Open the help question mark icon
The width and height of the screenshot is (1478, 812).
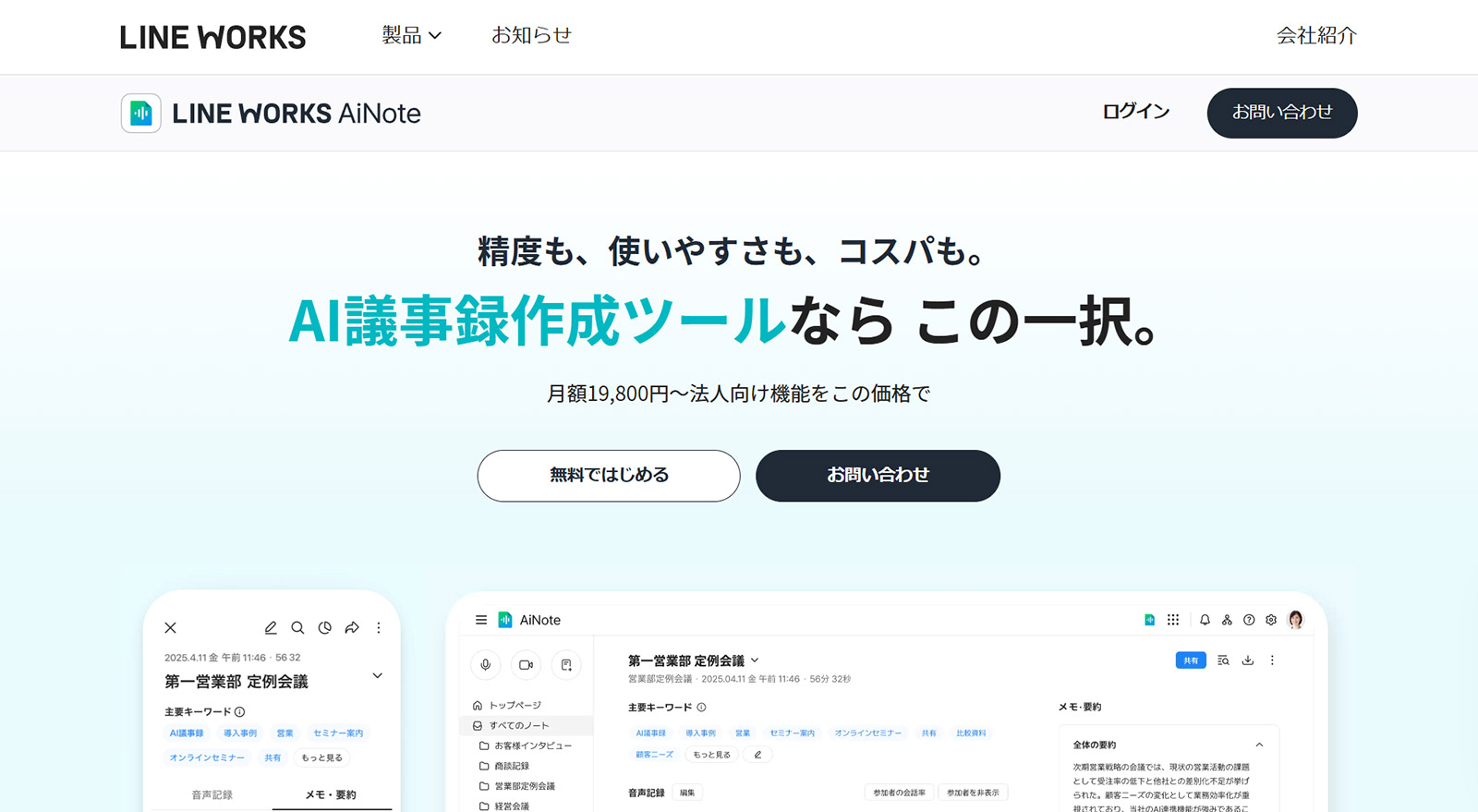coord(1249,620)
